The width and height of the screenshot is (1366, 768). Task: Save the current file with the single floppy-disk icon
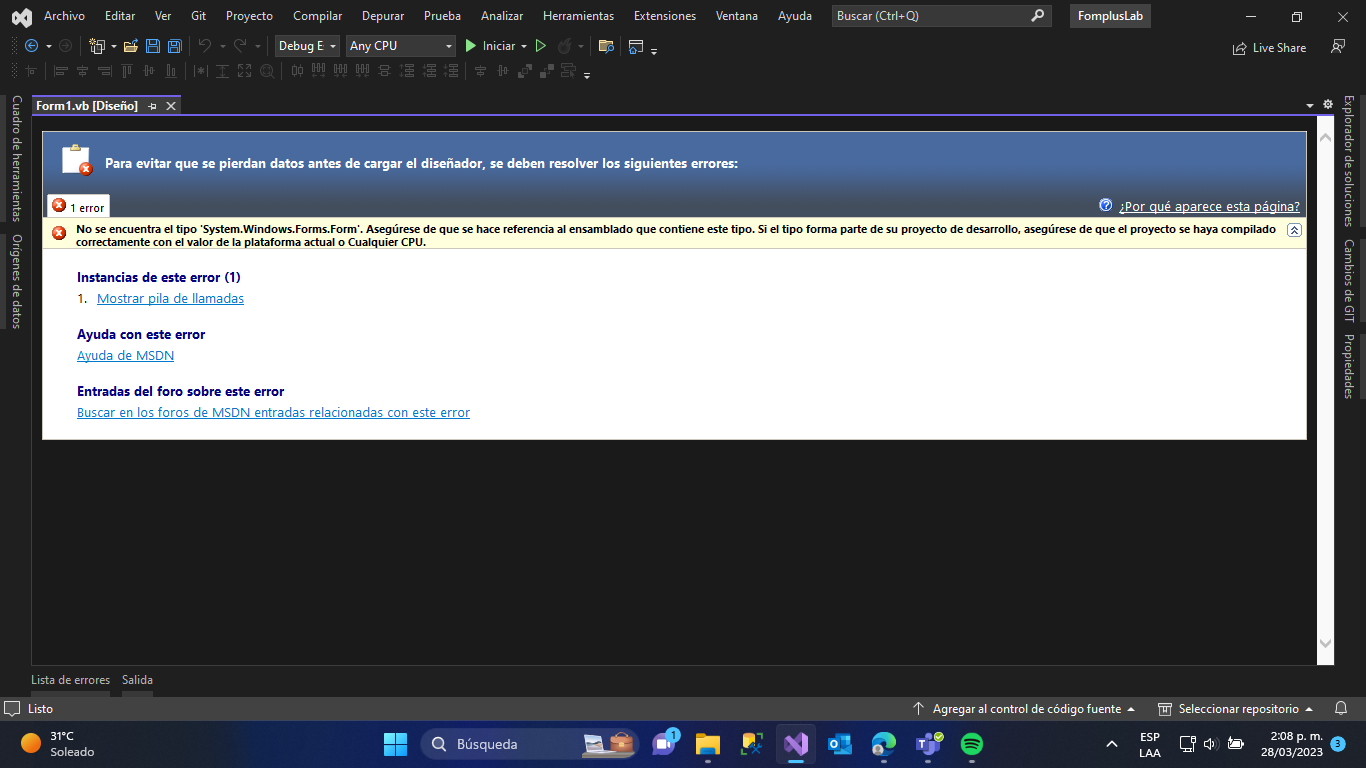[x=153, y=46]
